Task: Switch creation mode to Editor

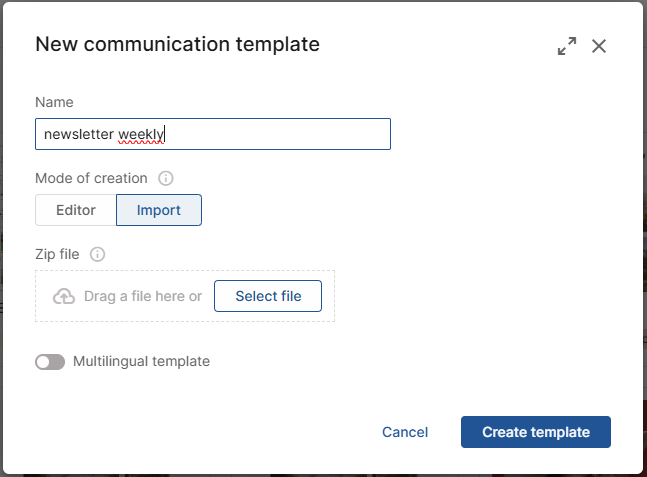Action: pos(76,210)
